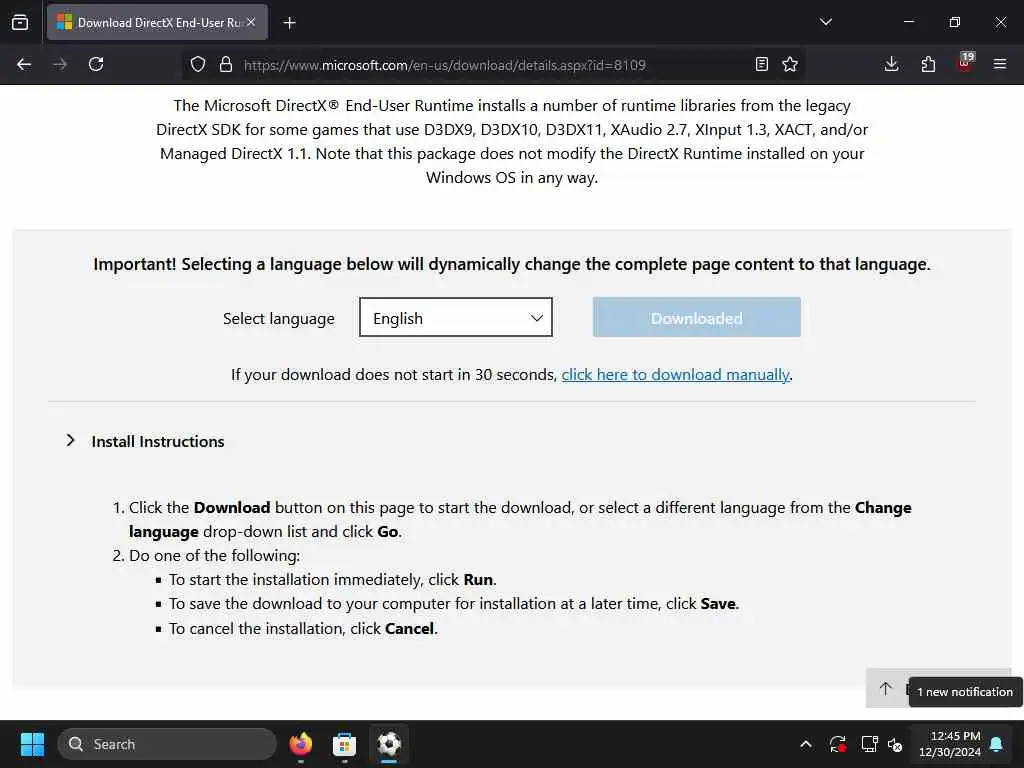Collapse the Install Instructions section
This screenshot has height=768, width=1024.
[x=71, y=441]
